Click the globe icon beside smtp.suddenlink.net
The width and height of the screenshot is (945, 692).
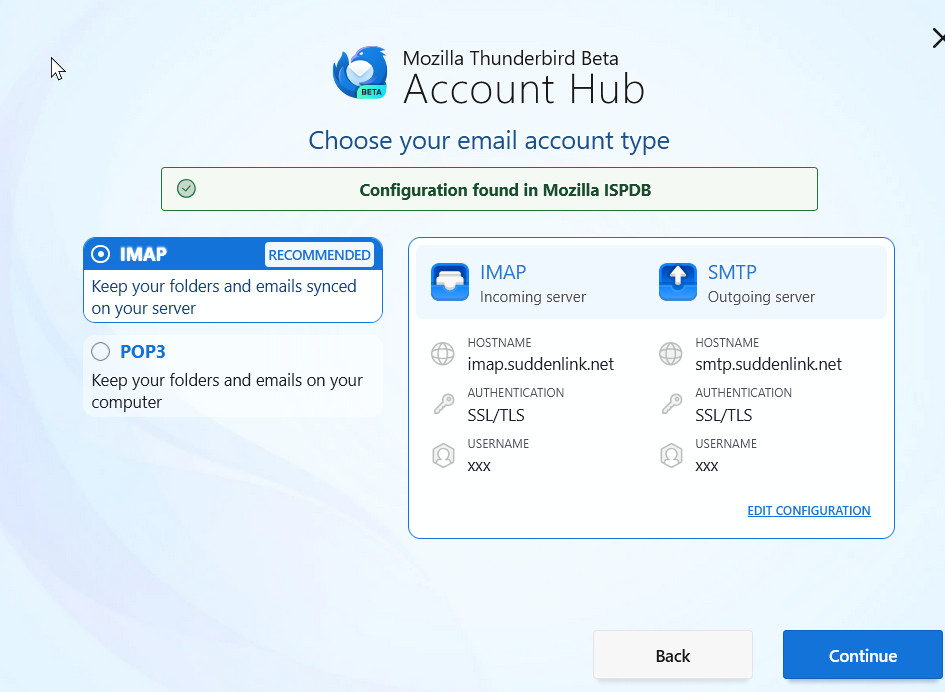pyautogui.click(x=671, y=354)
